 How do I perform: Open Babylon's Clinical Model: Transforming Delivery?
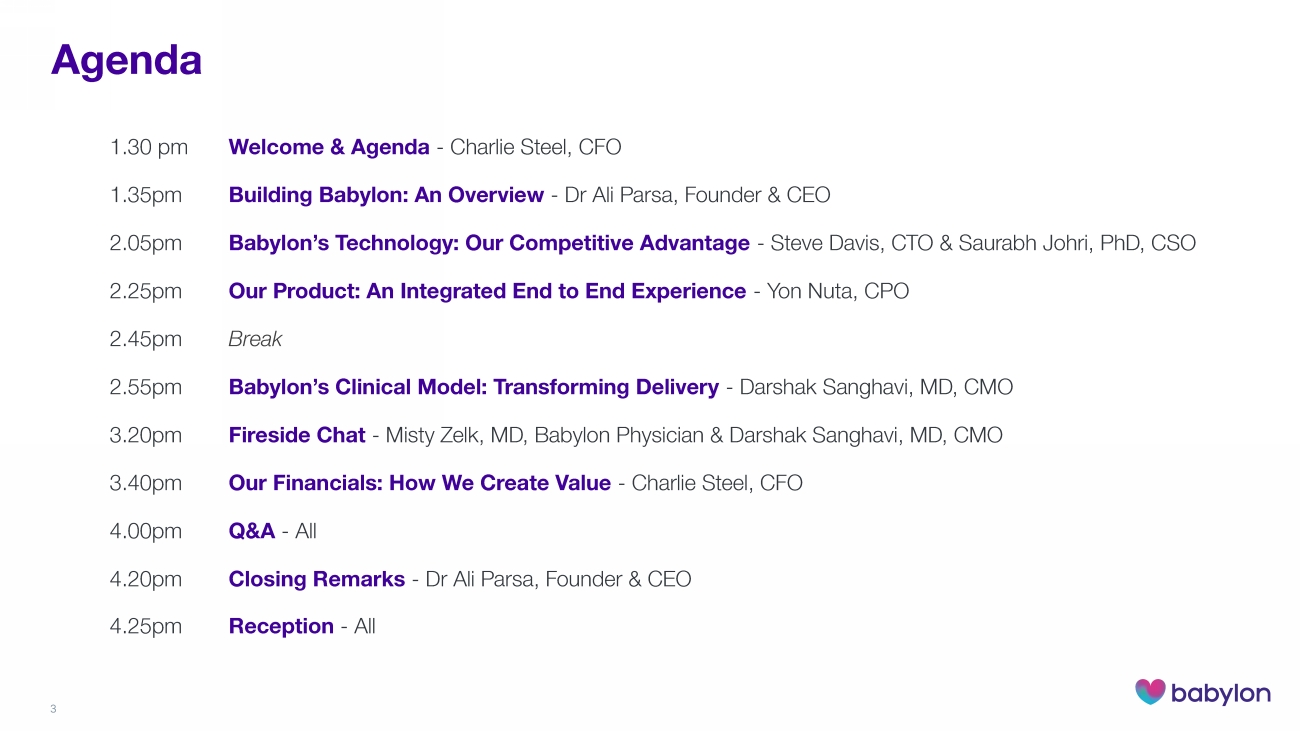473,387
